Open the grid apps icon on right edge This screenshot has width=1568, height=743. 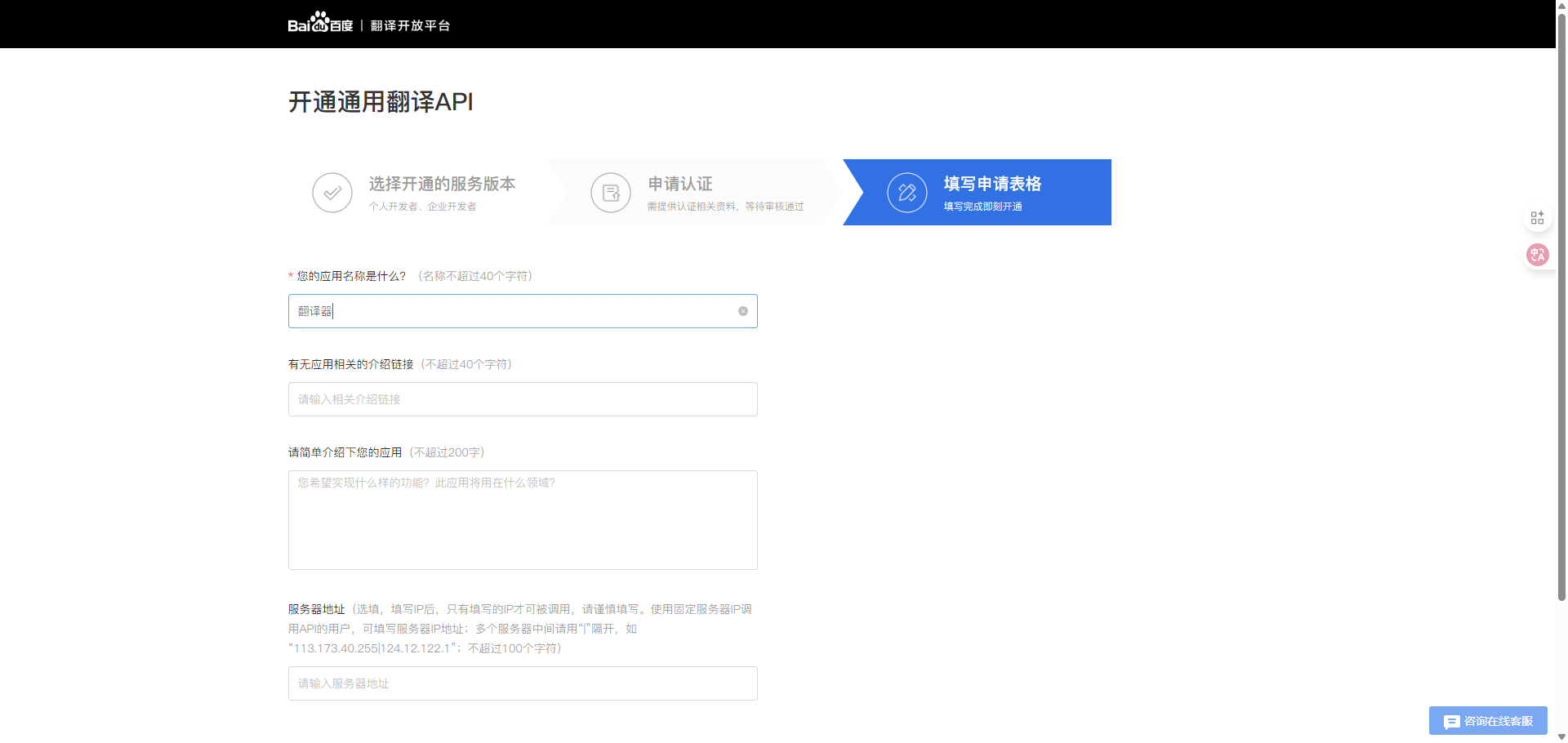(1537, 218)
